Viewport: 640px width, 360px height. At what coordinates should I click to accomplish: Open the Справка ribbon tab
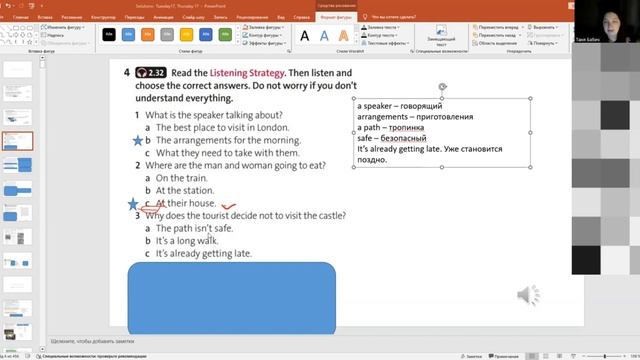pyautogui.click(x=301, y=17)
